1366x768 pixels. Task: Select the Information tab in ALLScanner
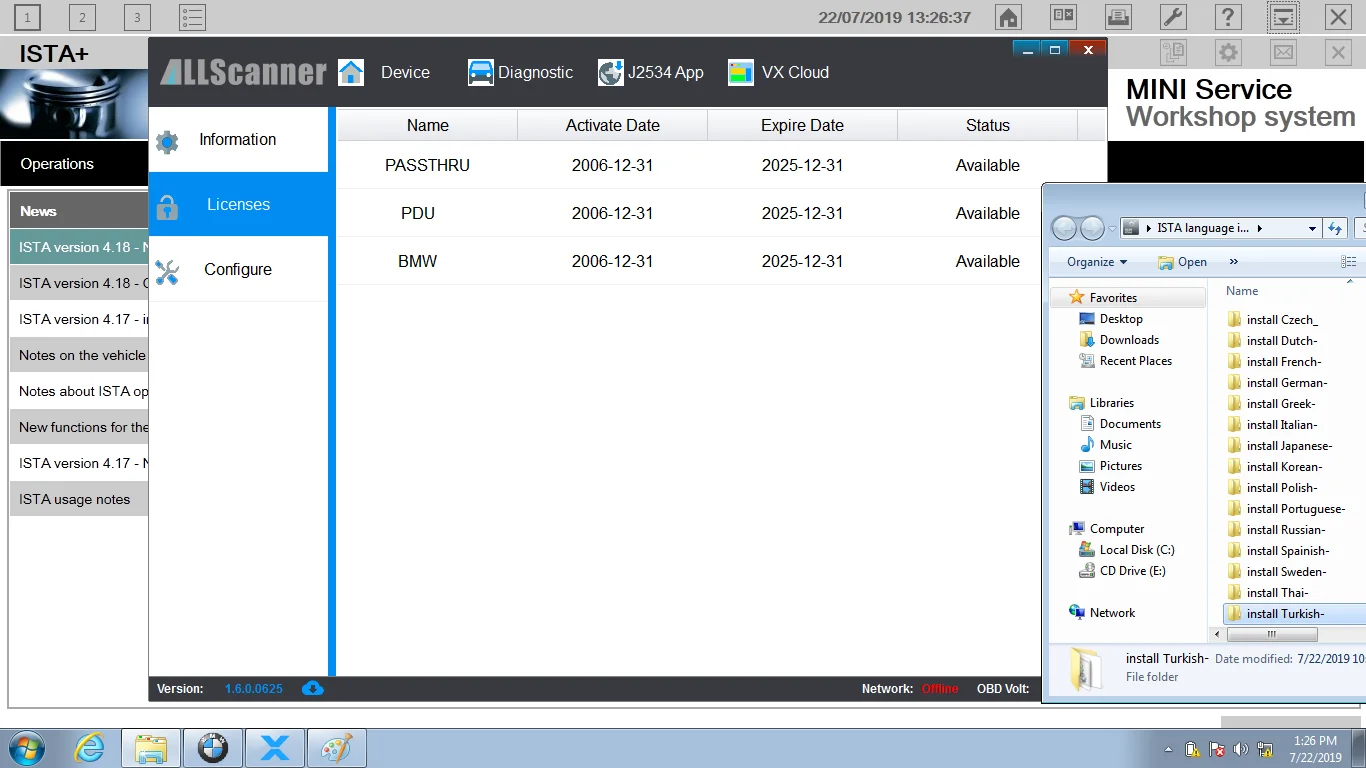[238, 140]
